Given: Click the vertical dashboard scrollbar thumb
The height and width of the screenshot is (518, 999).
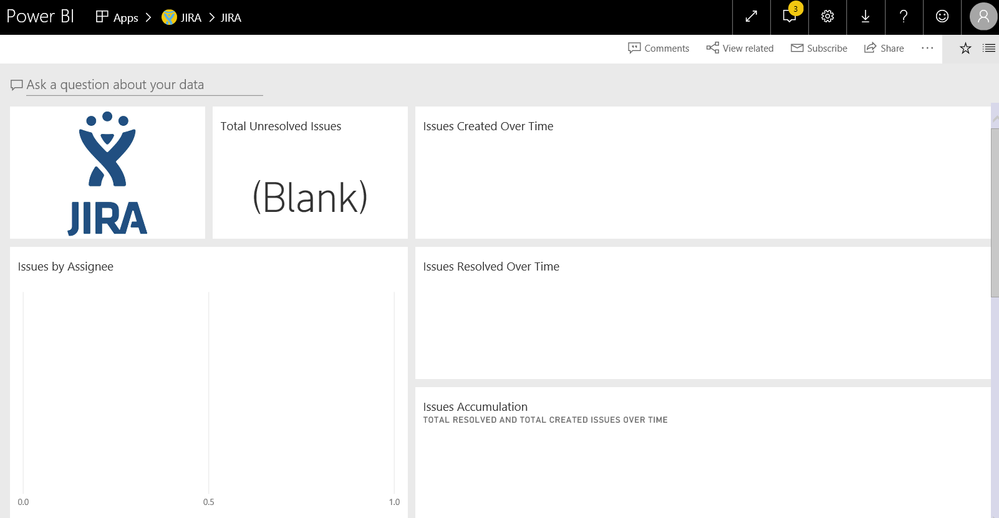Looking at the screenshot, I should point(995,212).
